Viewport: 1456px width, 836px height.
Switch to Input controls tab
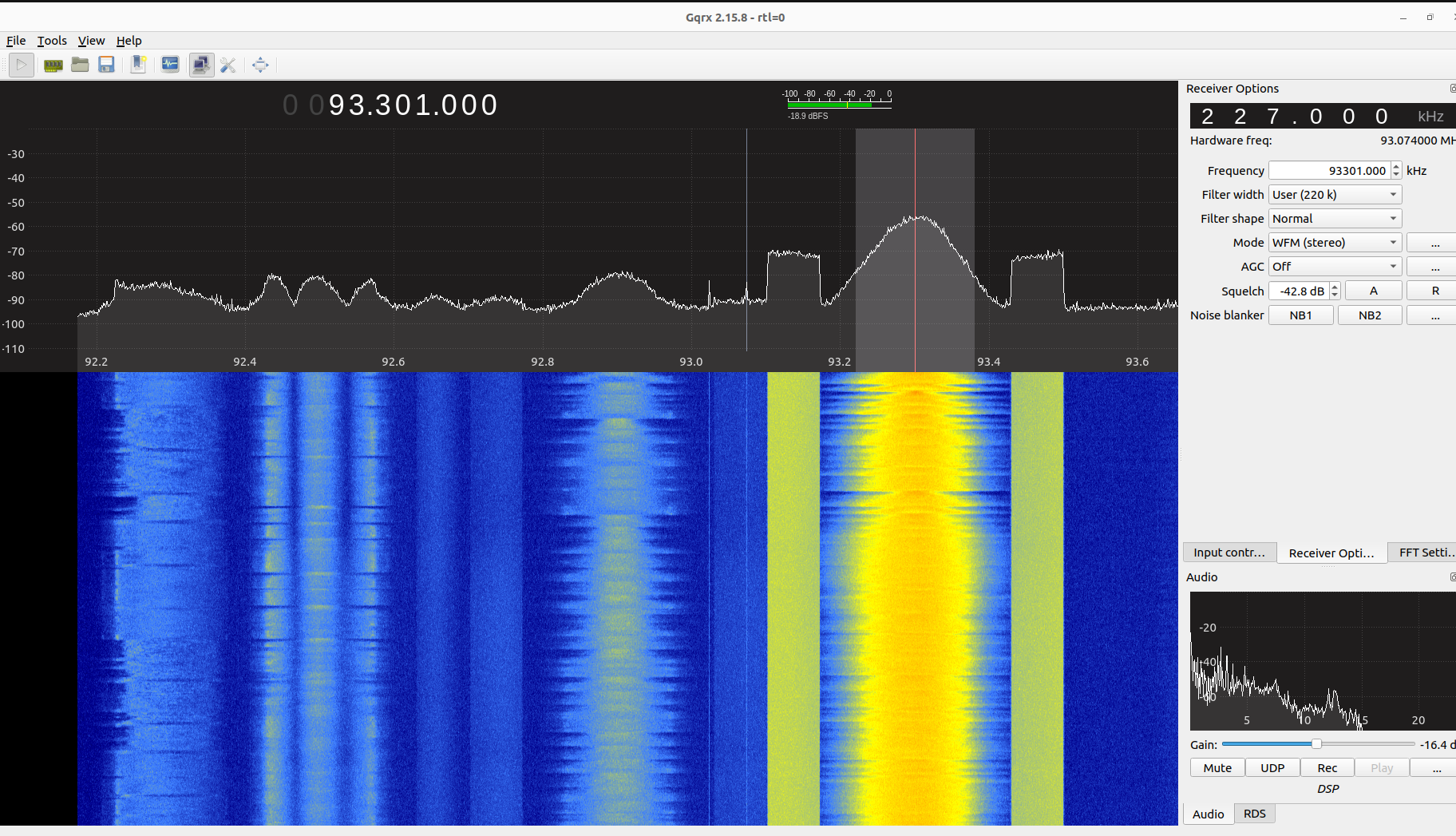1229,553
